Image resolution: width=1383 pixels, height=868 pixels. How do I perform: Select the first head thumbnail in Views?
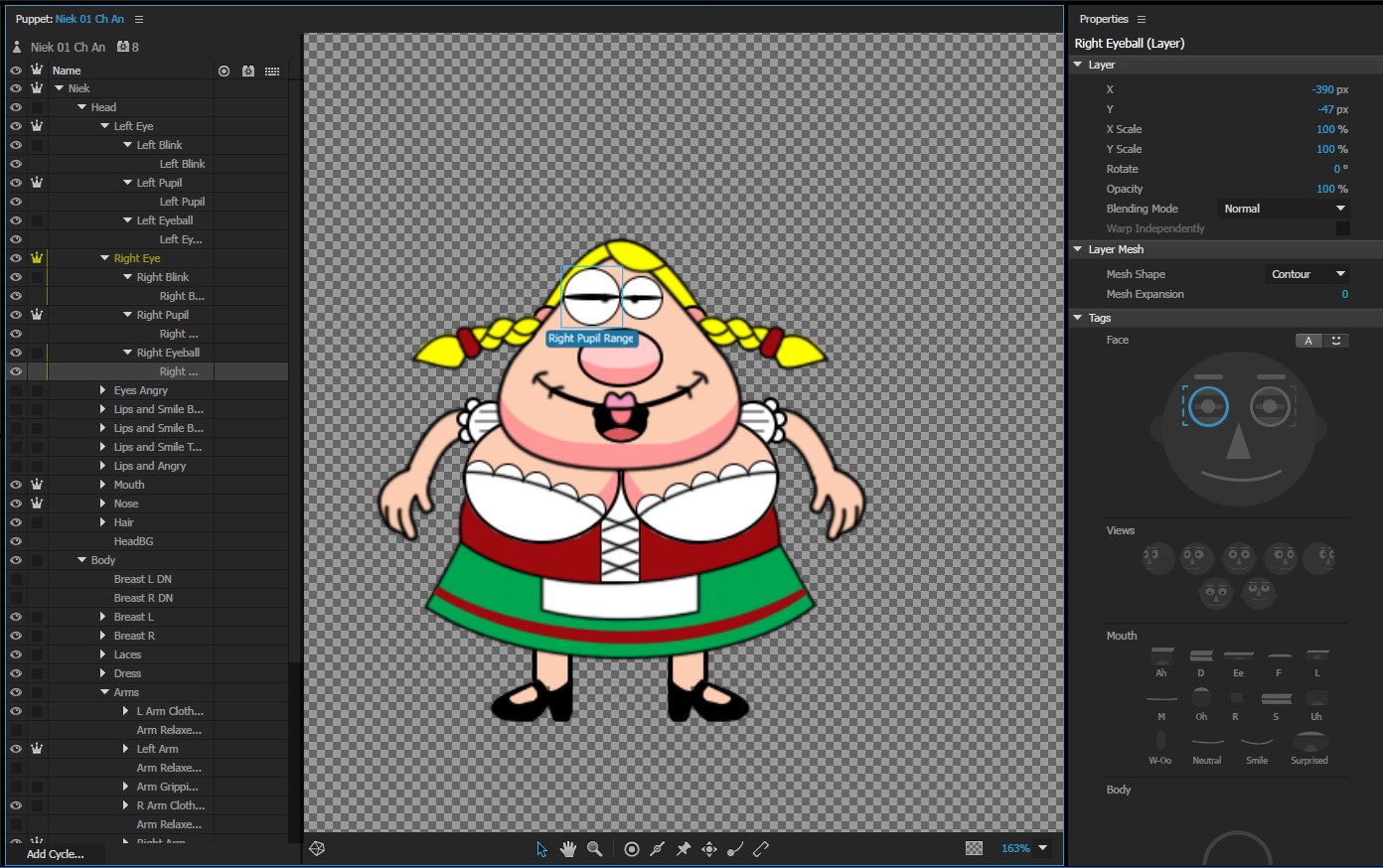pos(1158,558)
